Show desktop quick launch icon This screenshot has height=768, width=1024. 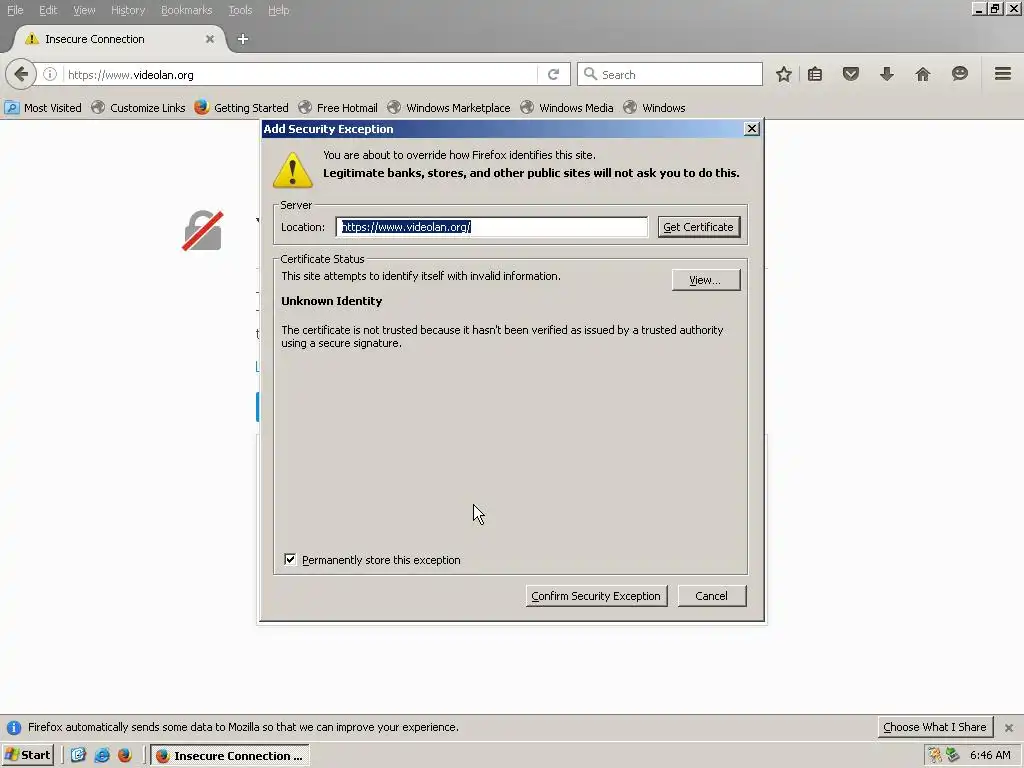[78, 755]
